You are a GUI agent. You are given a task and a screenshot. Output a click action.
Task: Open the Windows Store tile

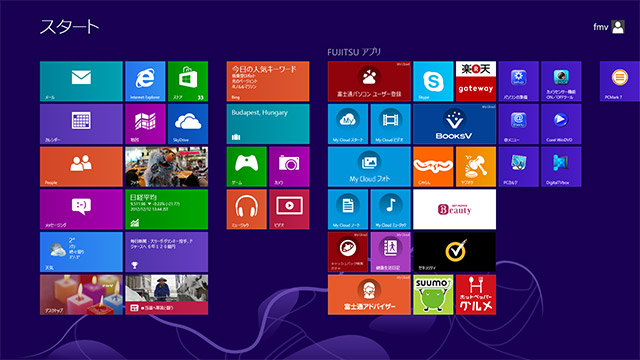tap(188, 81)
